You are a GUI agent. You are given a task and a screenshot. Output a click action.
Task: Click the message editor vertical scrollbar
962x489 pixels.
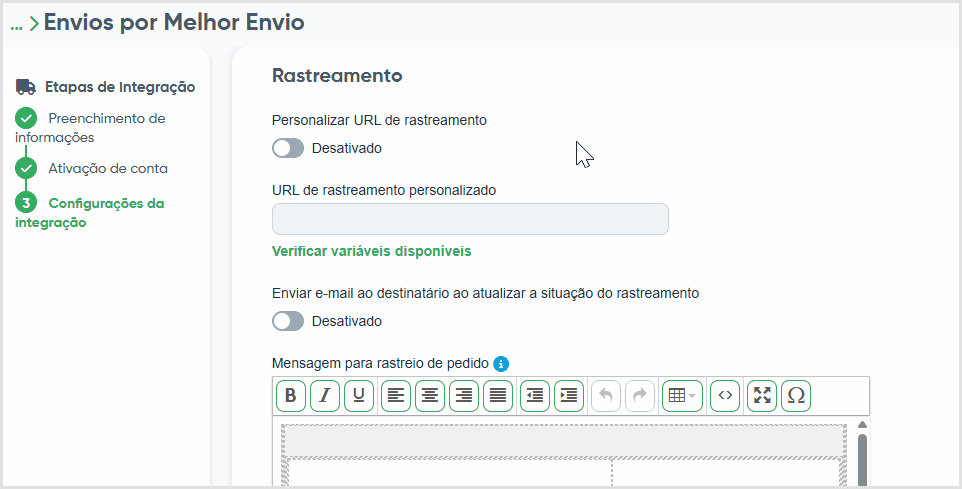(x=862, y=460)
